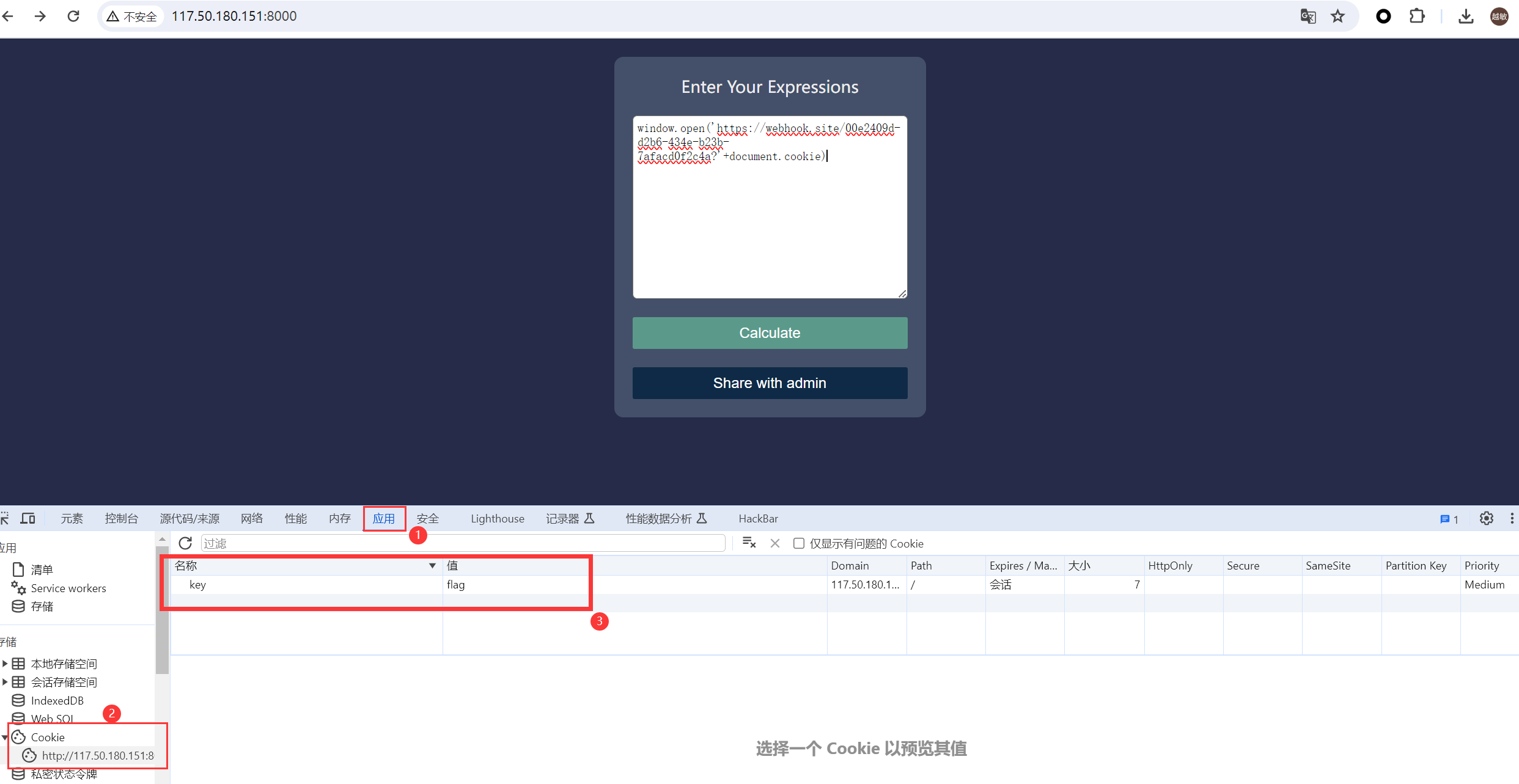This screenshot has height=784, width=1519.
Task: Open the downloads icon in toolbar
Action: pyautogui.click(x=1466, y=16)
